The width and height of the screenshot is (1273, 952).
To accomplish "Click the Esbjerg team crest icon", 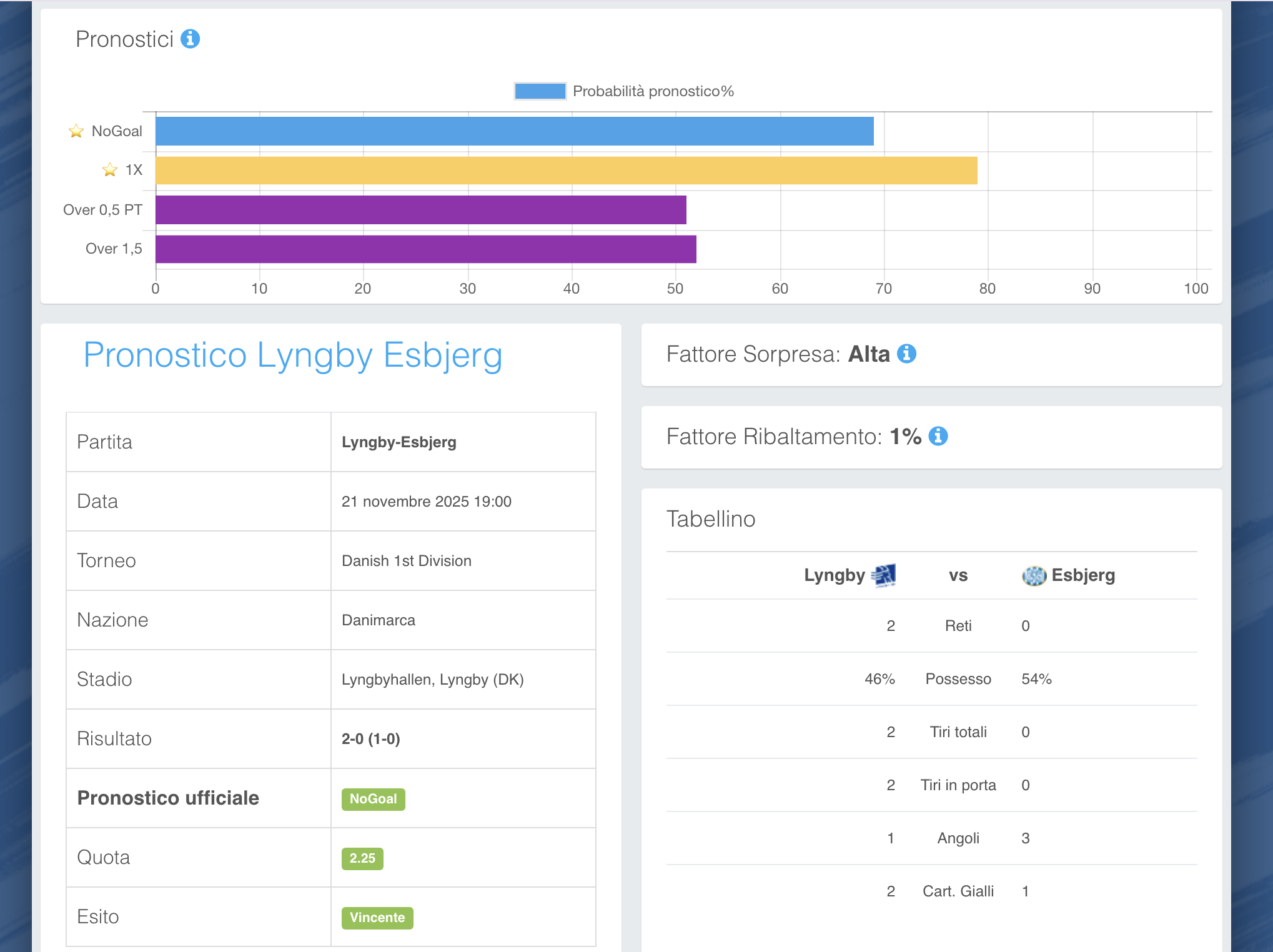I will pos(1034,575).
